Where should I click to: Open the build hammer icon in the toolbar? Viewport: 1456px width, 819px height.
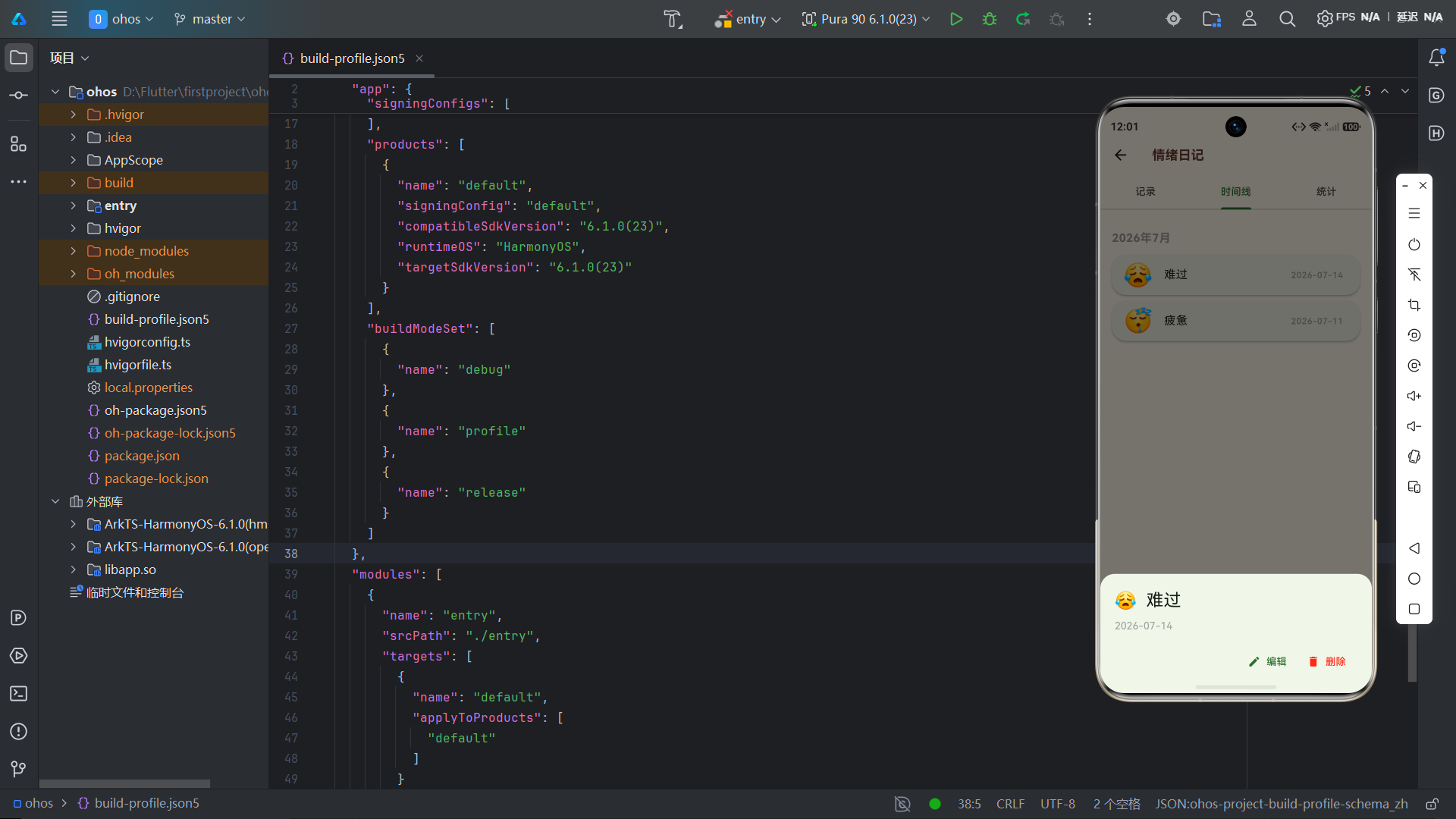coord(673,19)
